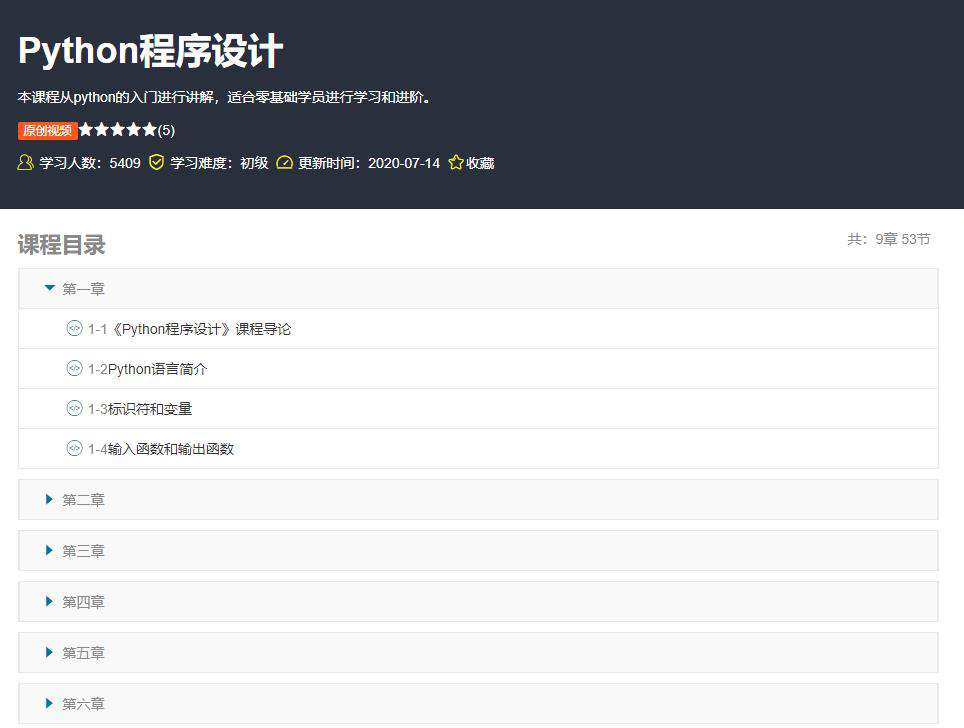Expand 第二章 with its triangle arrow
The height and width of the screenshot is (728, 964).
pyautogui.click(x=49, y=499)
